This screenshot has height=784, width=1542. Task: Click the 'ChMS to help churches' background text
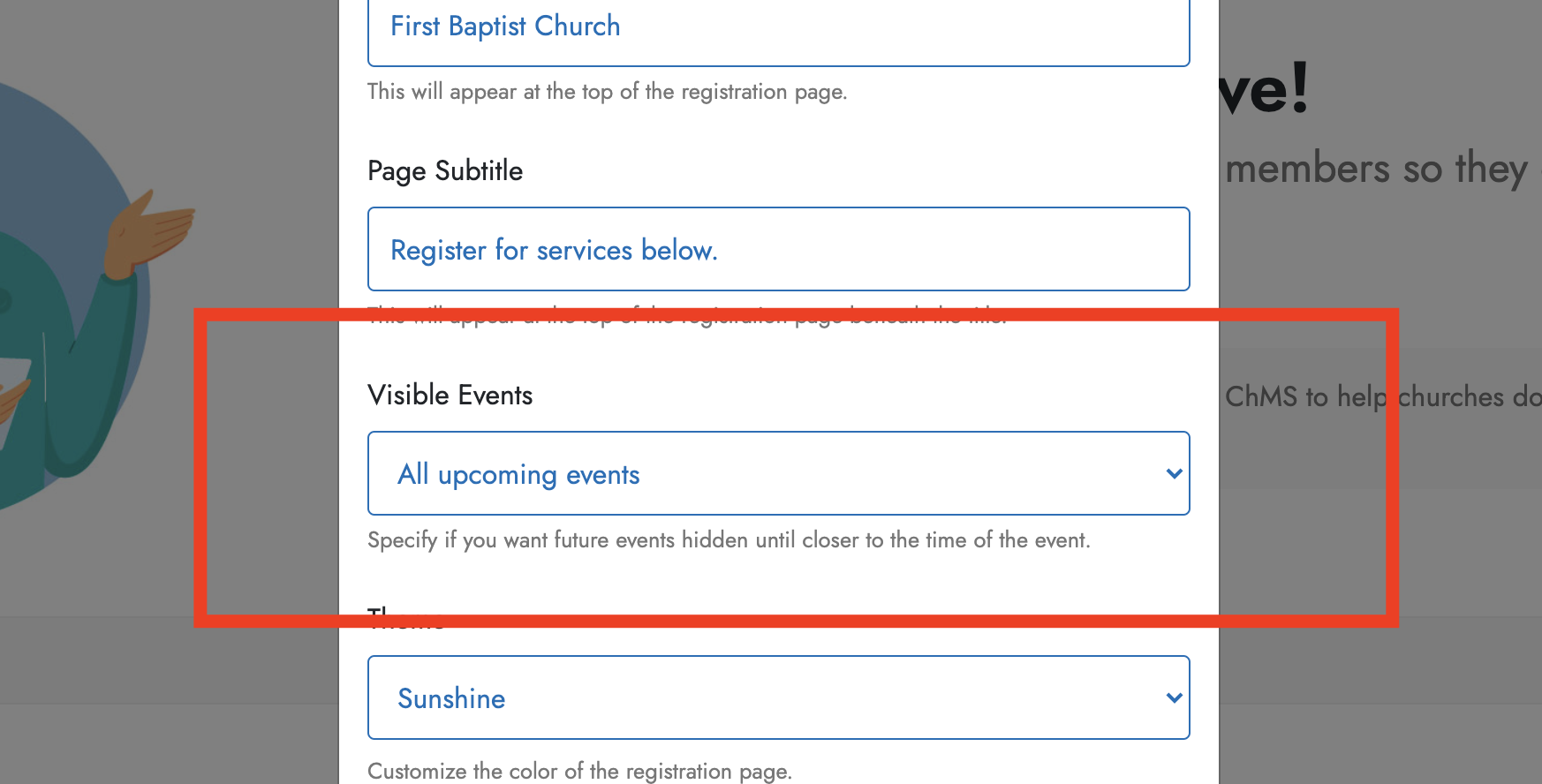(1382, 396)
